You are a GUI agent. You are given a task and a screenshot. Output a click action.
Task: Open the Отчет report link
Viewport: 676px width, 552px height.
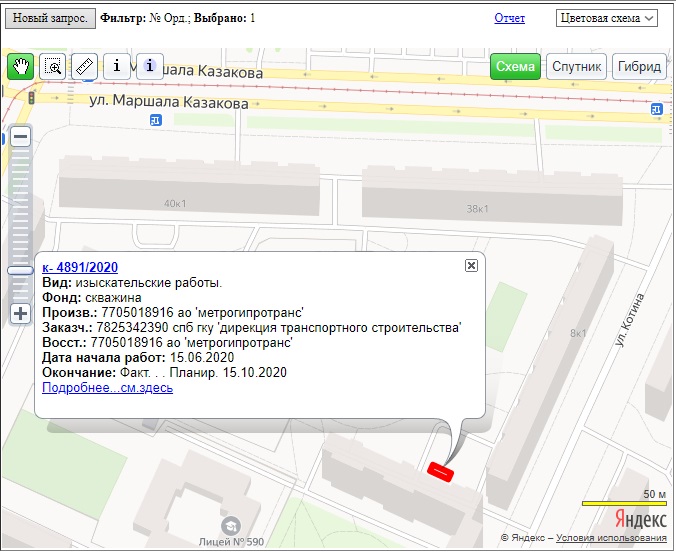[509, 18]
